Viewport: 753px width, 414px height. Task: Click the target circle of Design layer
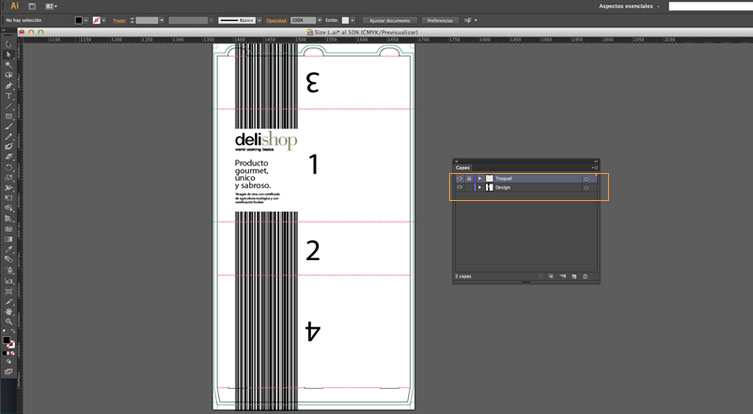[586, 187]
